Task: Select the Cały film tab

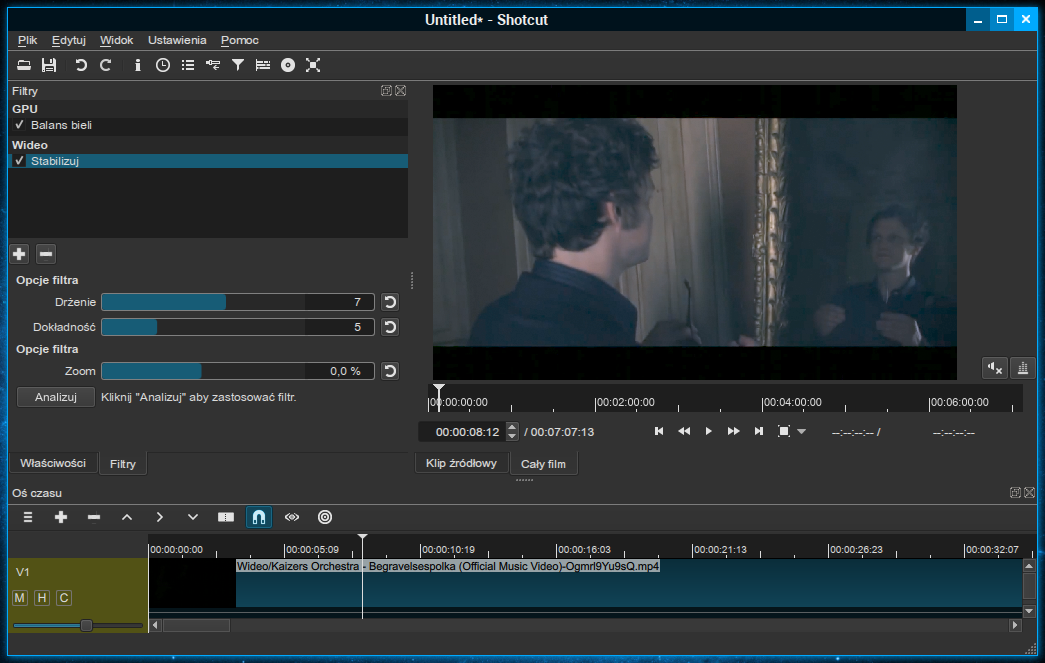Action: pyautogui.click(x=543, y=464)
